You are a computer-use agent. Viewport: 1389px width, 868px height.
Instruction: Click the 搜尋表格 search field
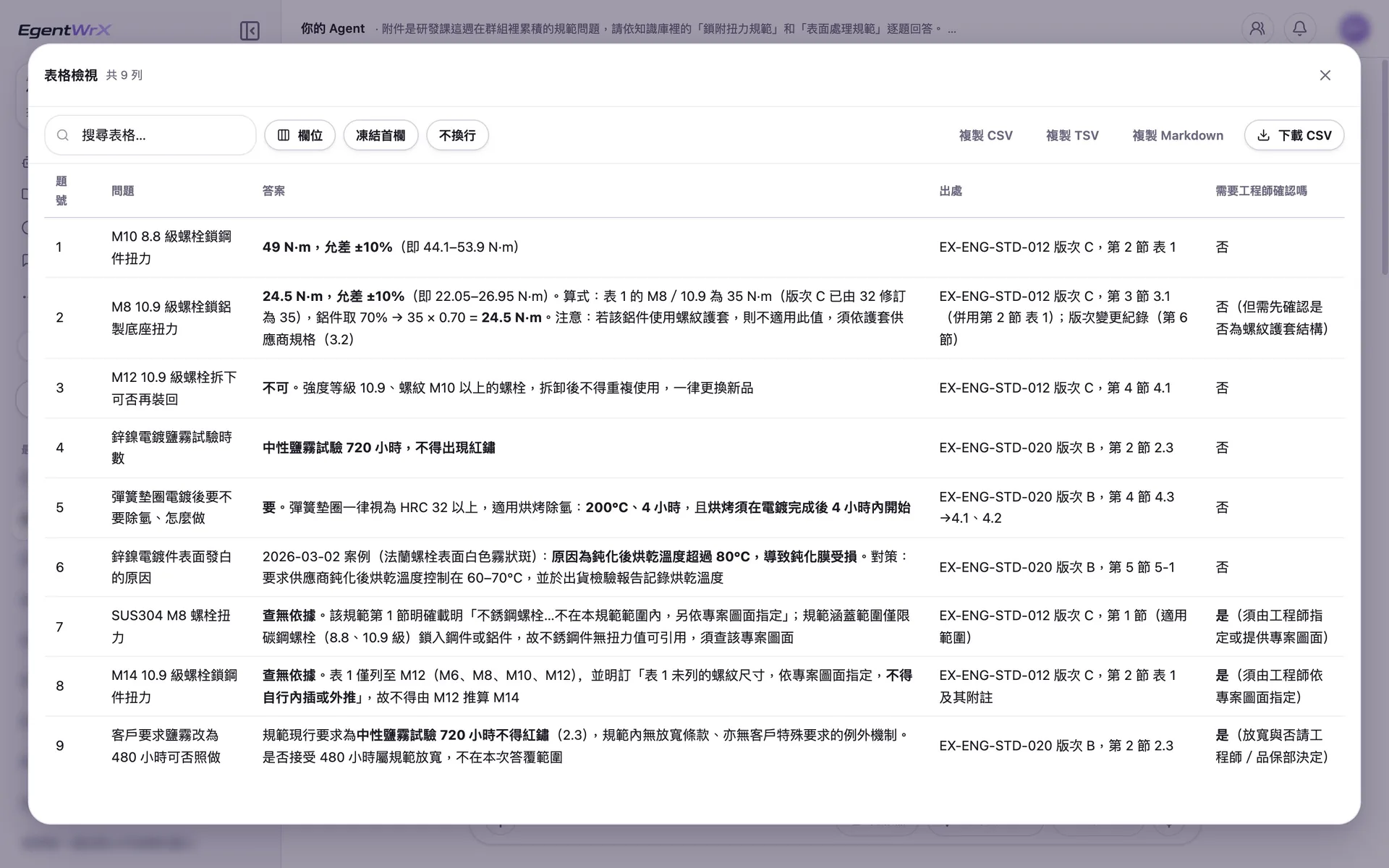pyautogui.click(x=150, y=135)
